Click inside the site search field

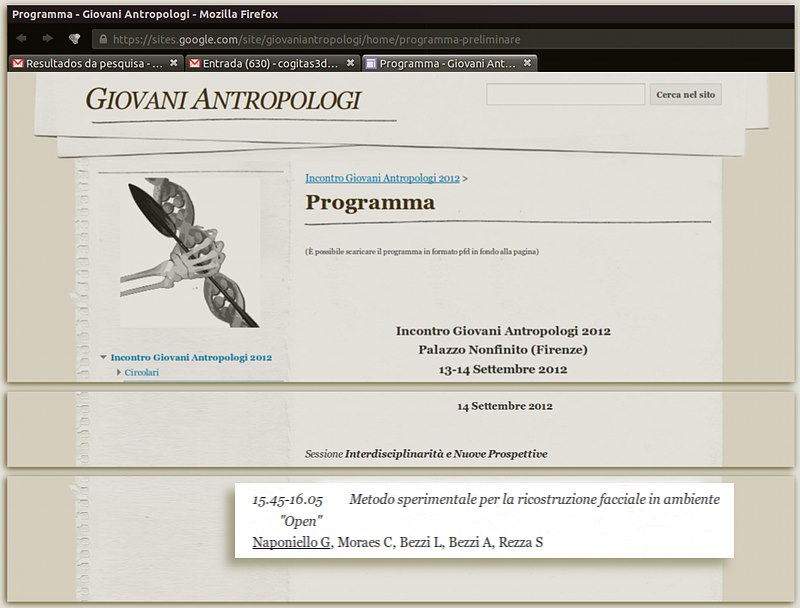[565, 94]
